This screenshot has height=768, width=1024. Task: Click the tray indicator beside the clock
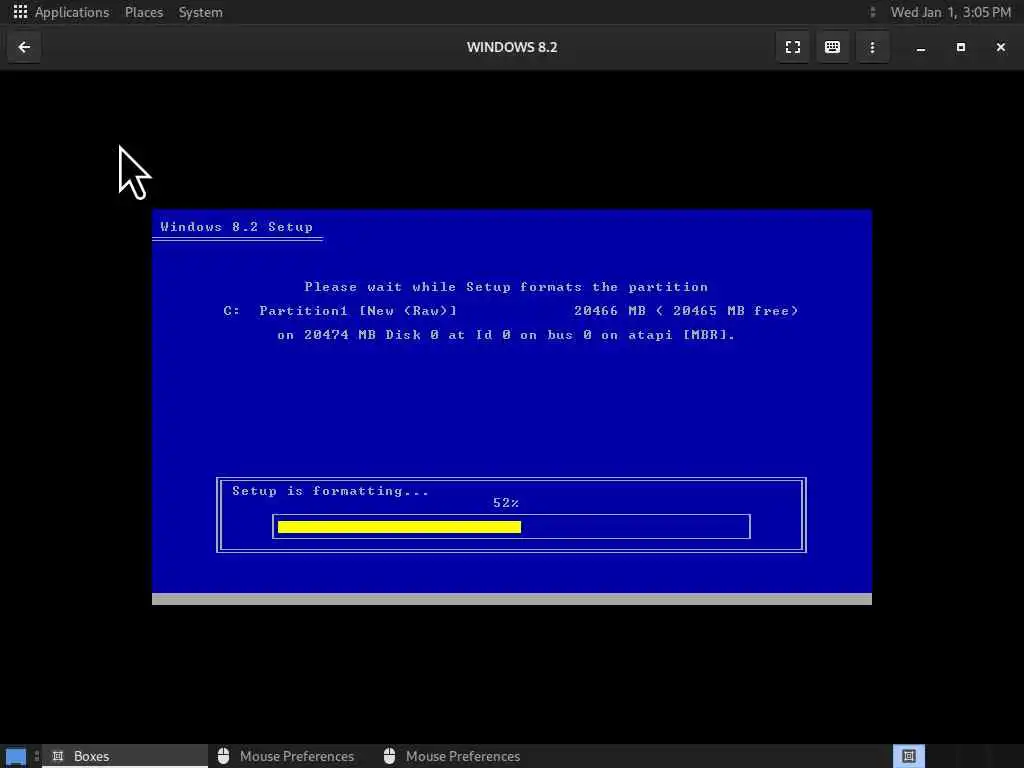[872, 12]
